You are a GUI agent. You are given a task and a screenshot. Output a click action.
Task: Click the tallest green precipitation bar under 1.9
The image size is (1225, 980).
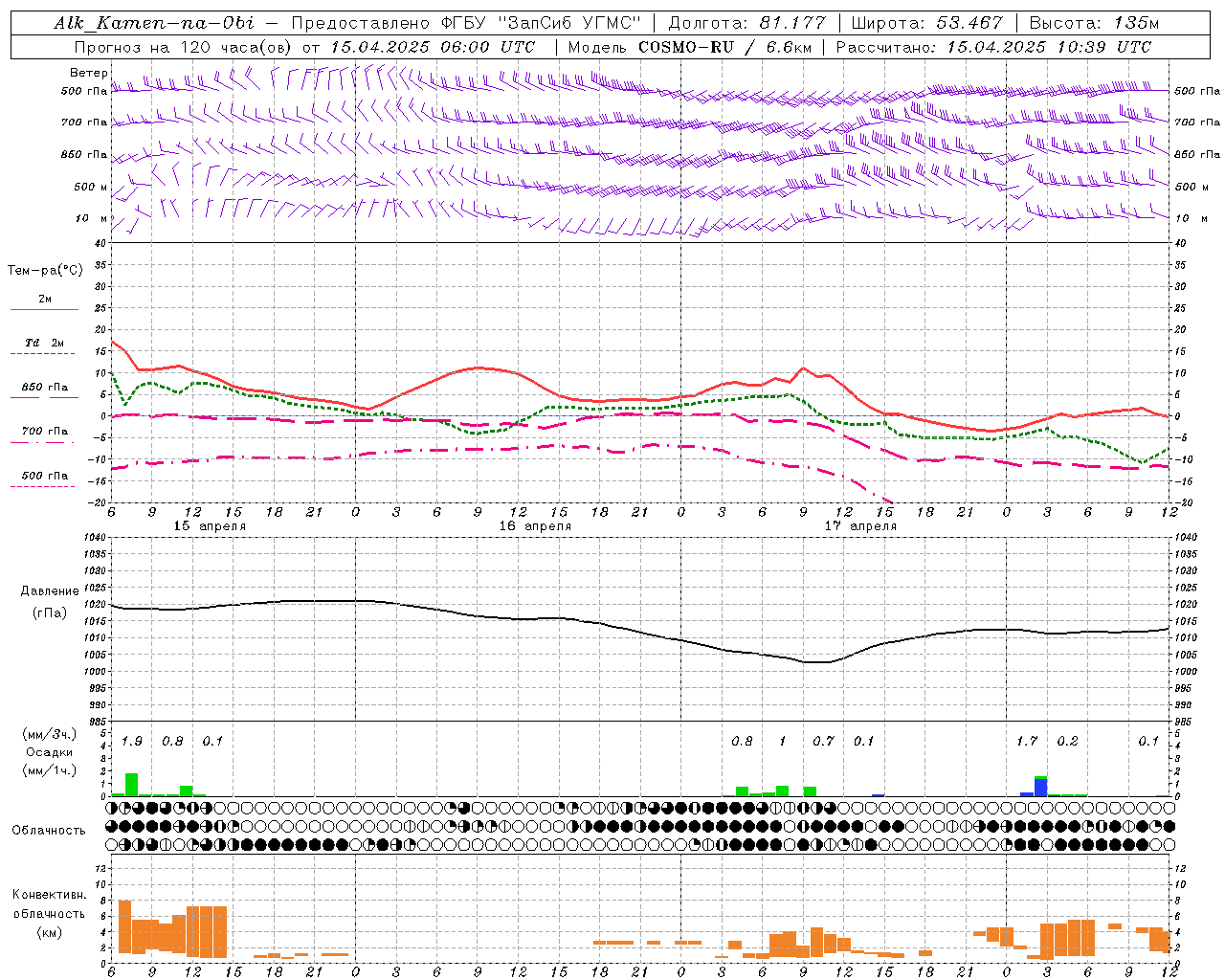132,785
